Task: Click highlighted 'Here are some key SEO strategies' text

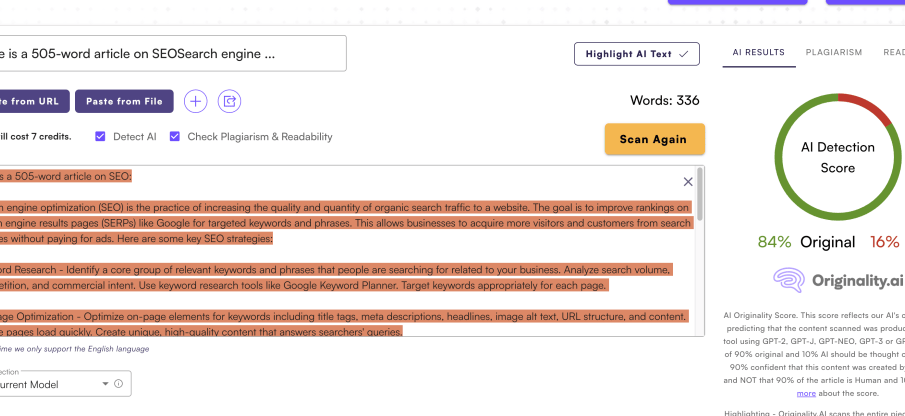Action: (x=195, y=238)
